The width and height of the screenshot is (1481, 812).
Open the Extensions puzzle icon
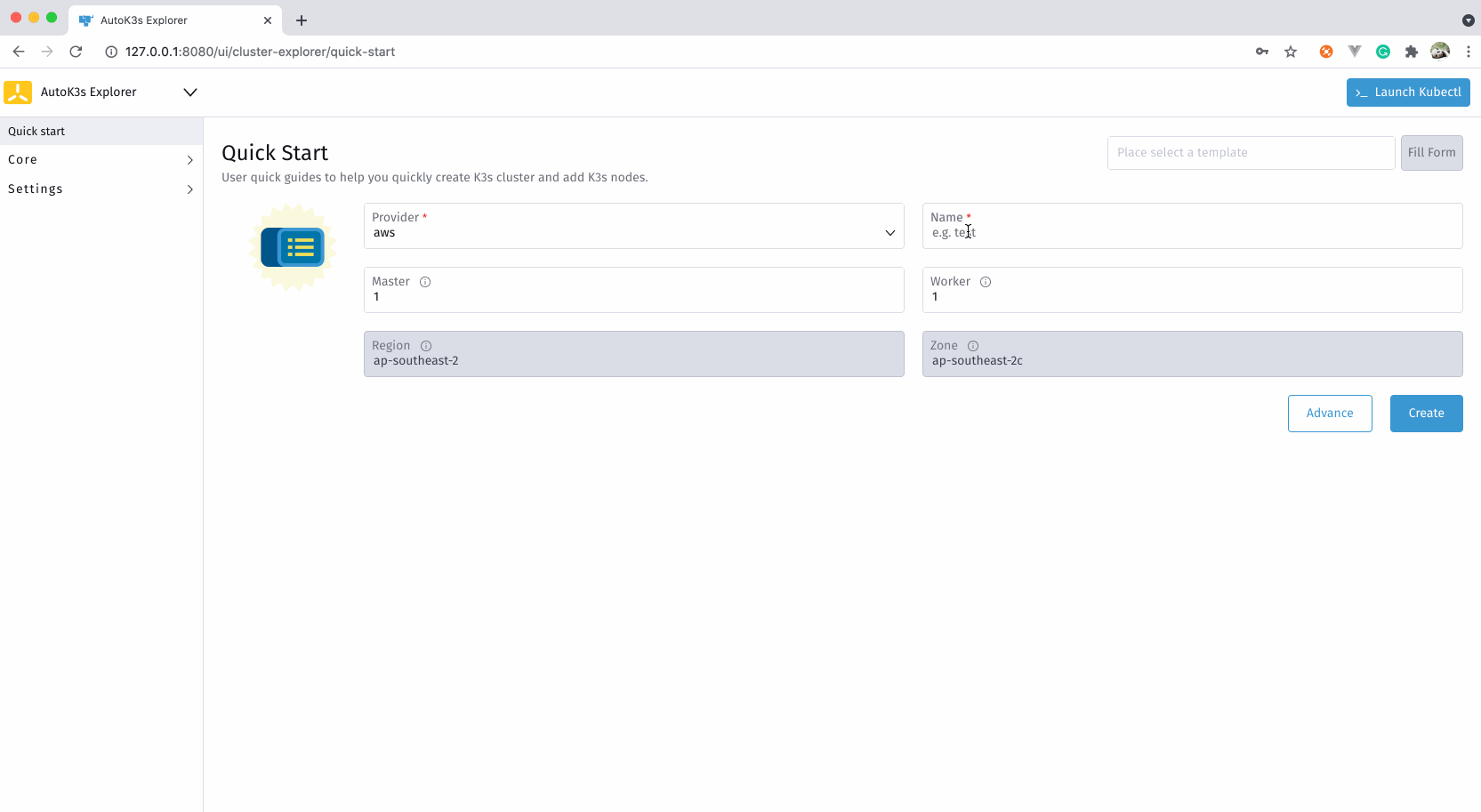[x=1412, y=52]
